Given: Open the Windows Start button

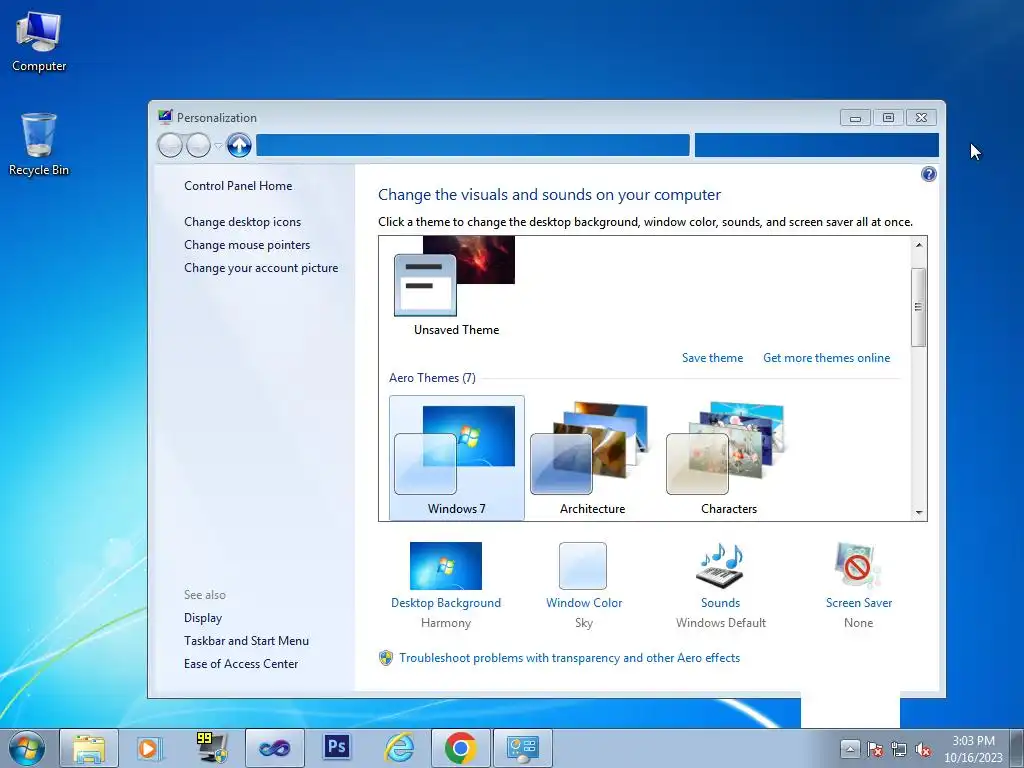Looking at the screenshot, I should tap(27, 748).
